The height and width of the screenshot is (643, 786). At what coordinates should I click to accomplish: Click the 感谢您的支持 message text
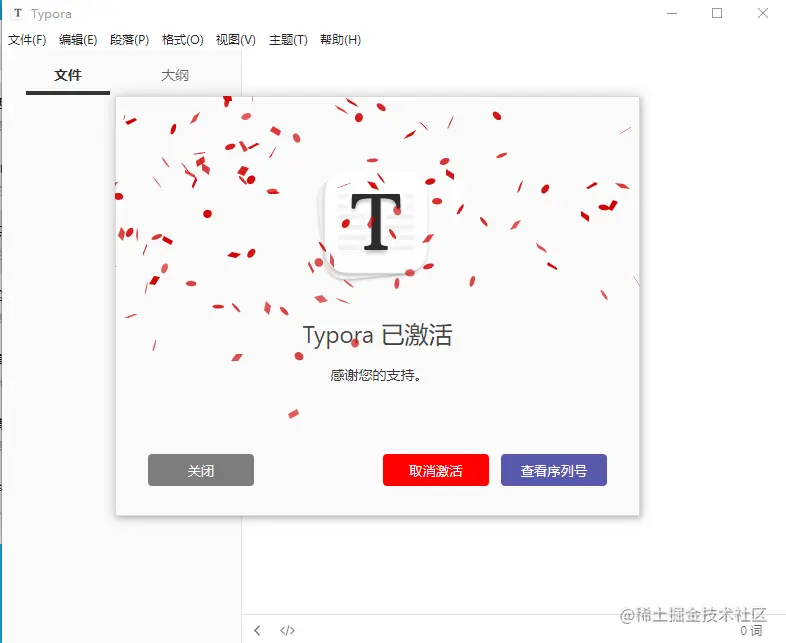click(x=375, y=375)
